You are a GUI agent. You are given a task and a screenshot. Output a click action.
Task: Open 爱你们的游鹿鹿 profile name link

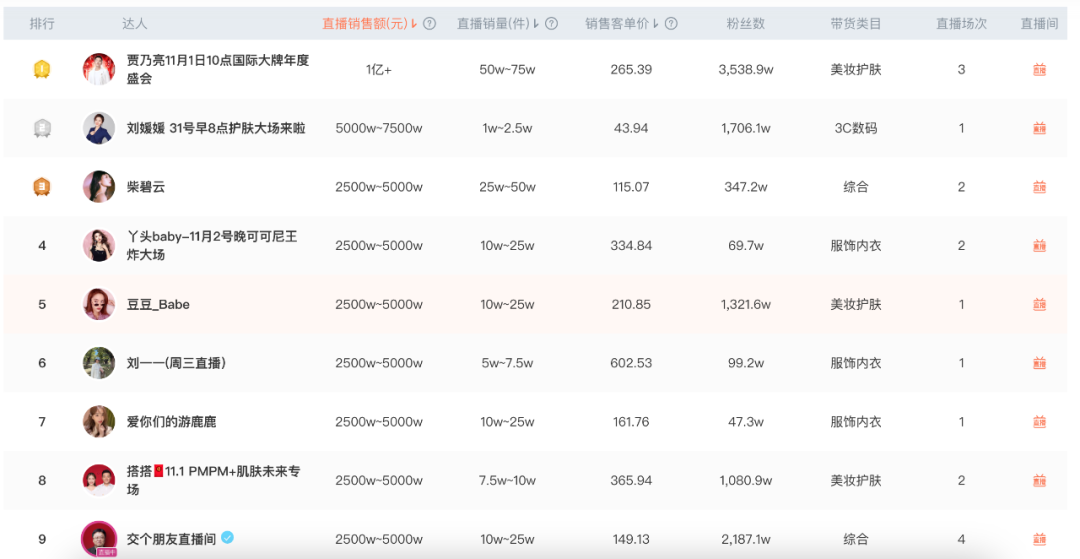click(171, 422)
